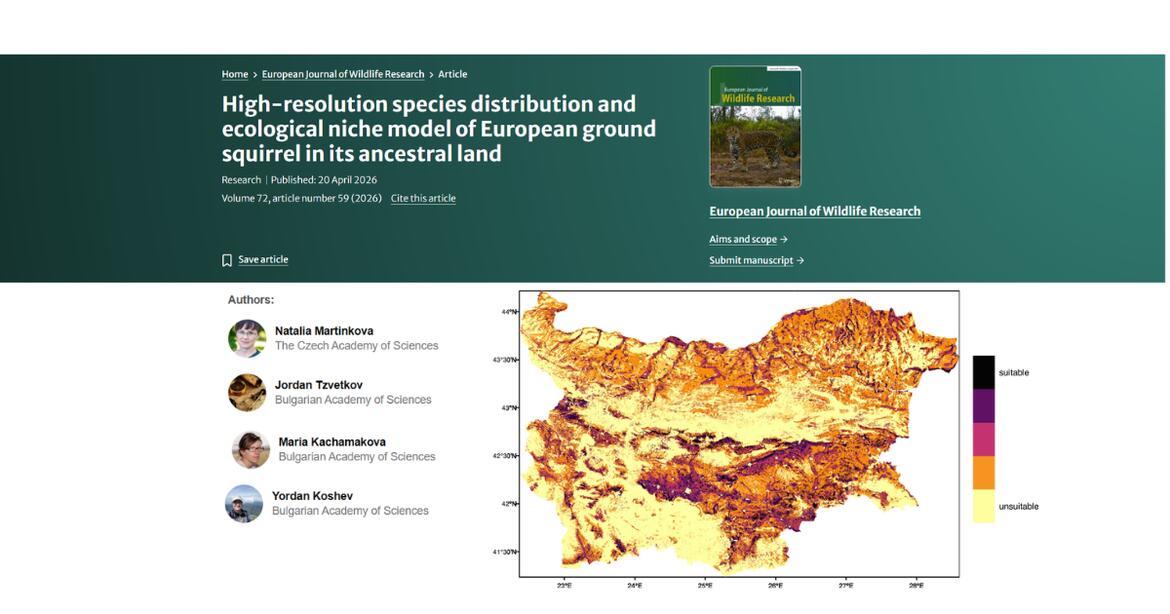
Task: Click the Authors: heading
Action: pos(251,300)
